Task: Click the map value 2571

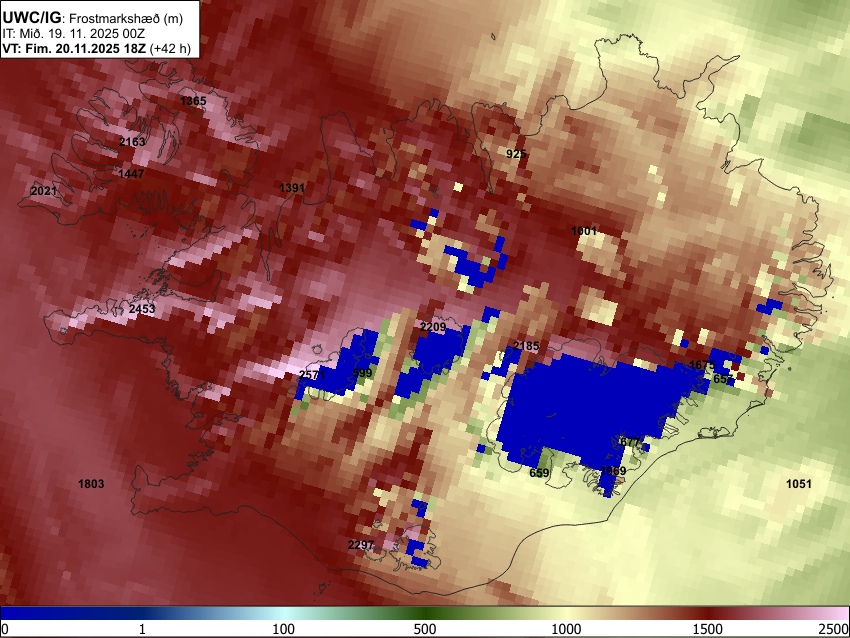Action: tap(312, 375)
